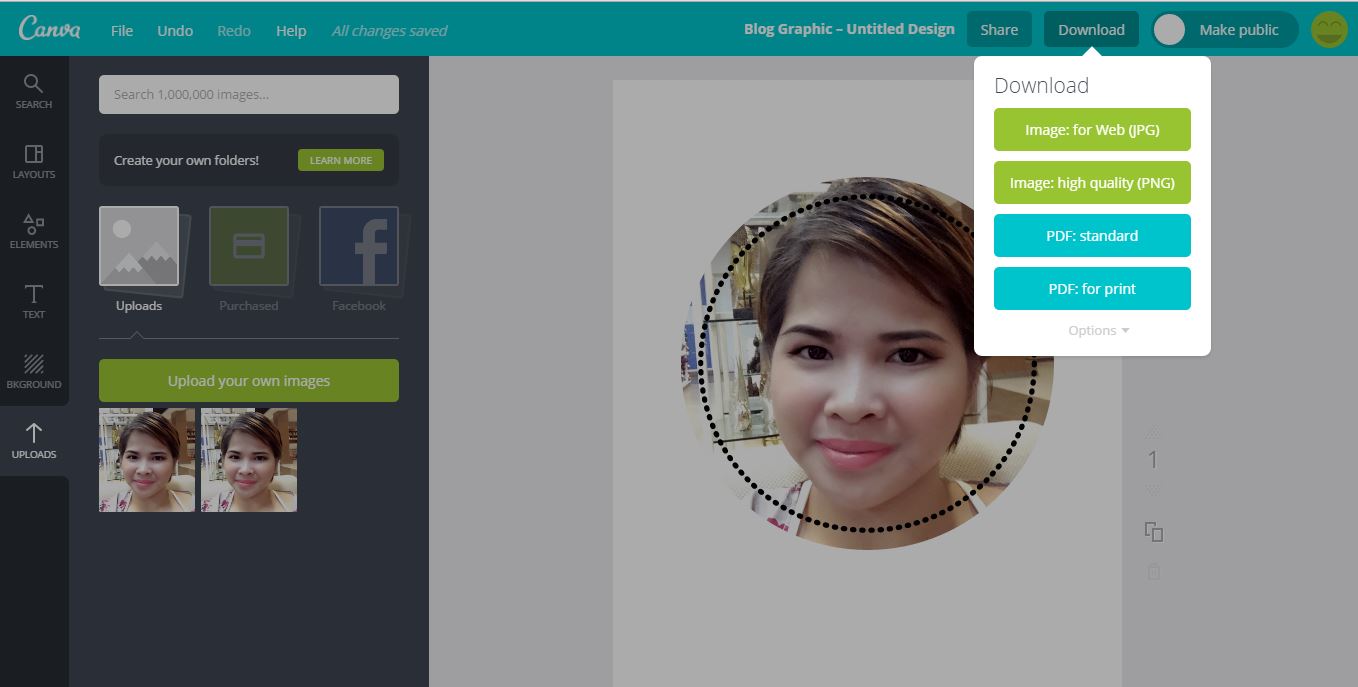Click the Canva logo

49,29
